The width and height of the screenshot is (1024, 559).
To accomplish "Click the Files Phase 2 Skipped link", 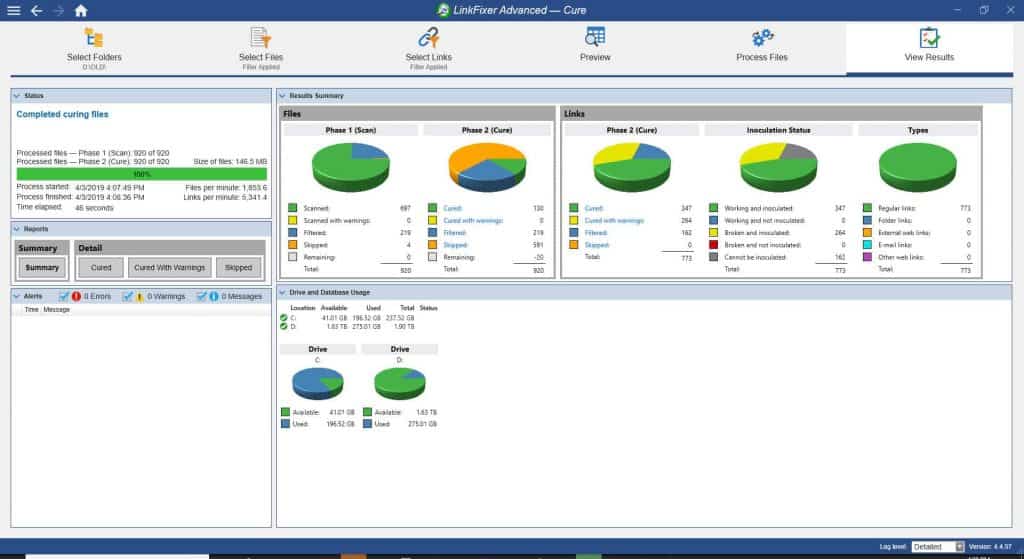I will pos(455,246).
